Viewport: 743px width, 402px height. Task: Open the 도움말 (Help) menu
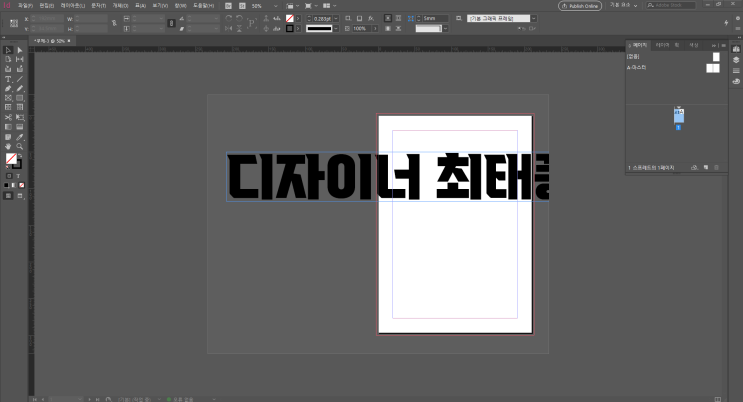coord(203,6)
